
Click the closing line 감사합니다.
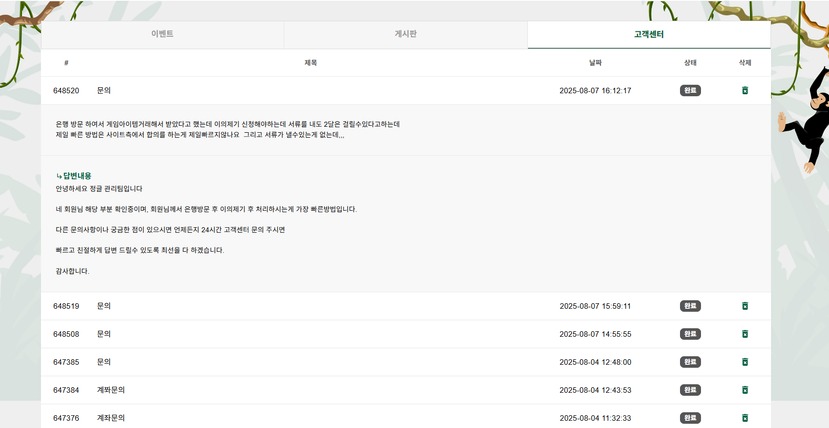click(72, 271)
